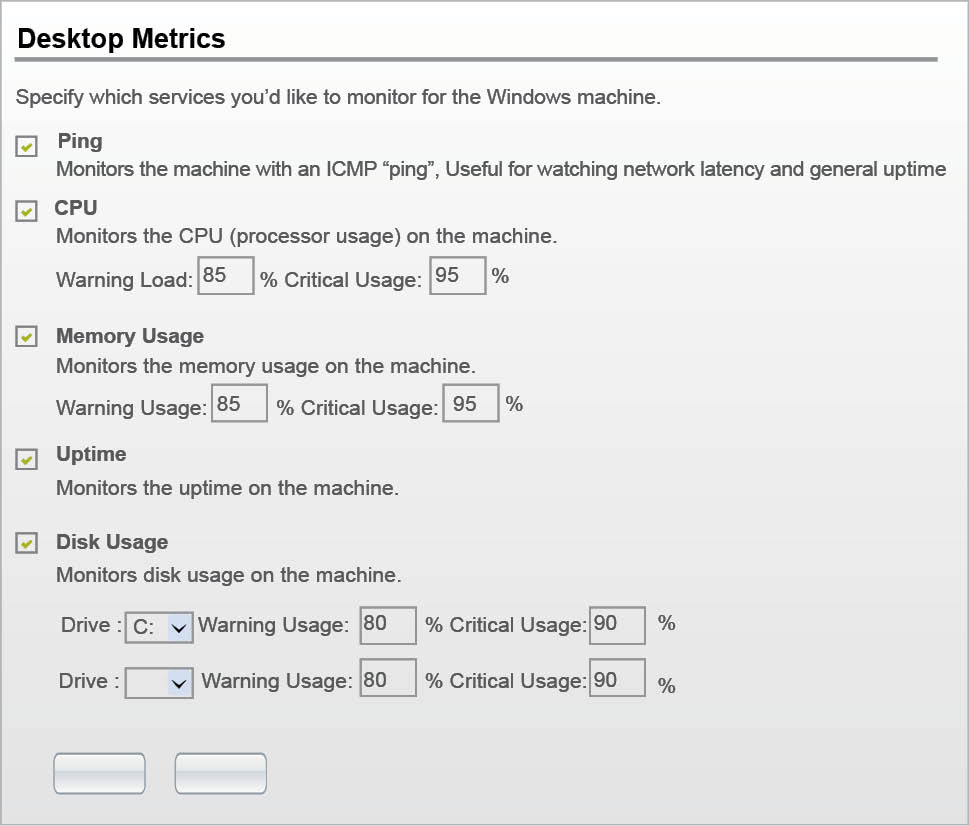Uncheck the Disk Usage checkbox
Viewport: 969px width, 826px height.
click(27, 545)
